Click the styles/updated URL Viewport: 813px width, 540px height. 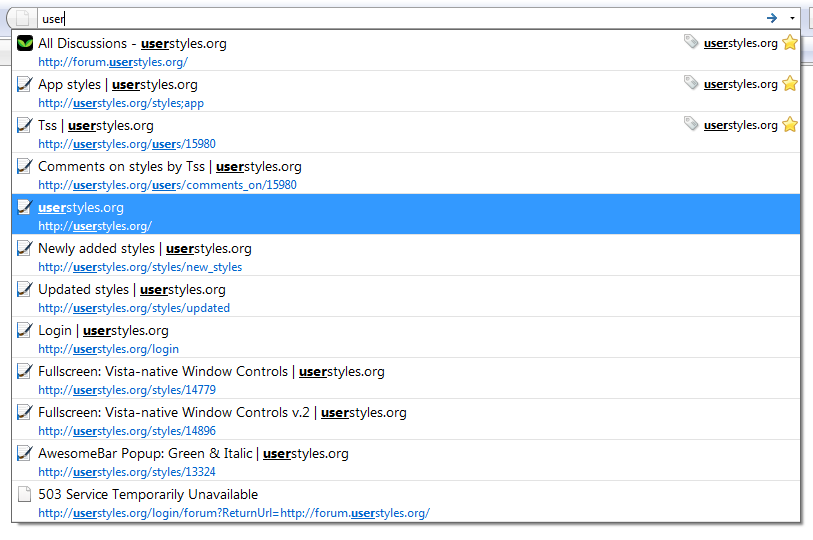tap(134, 308)
